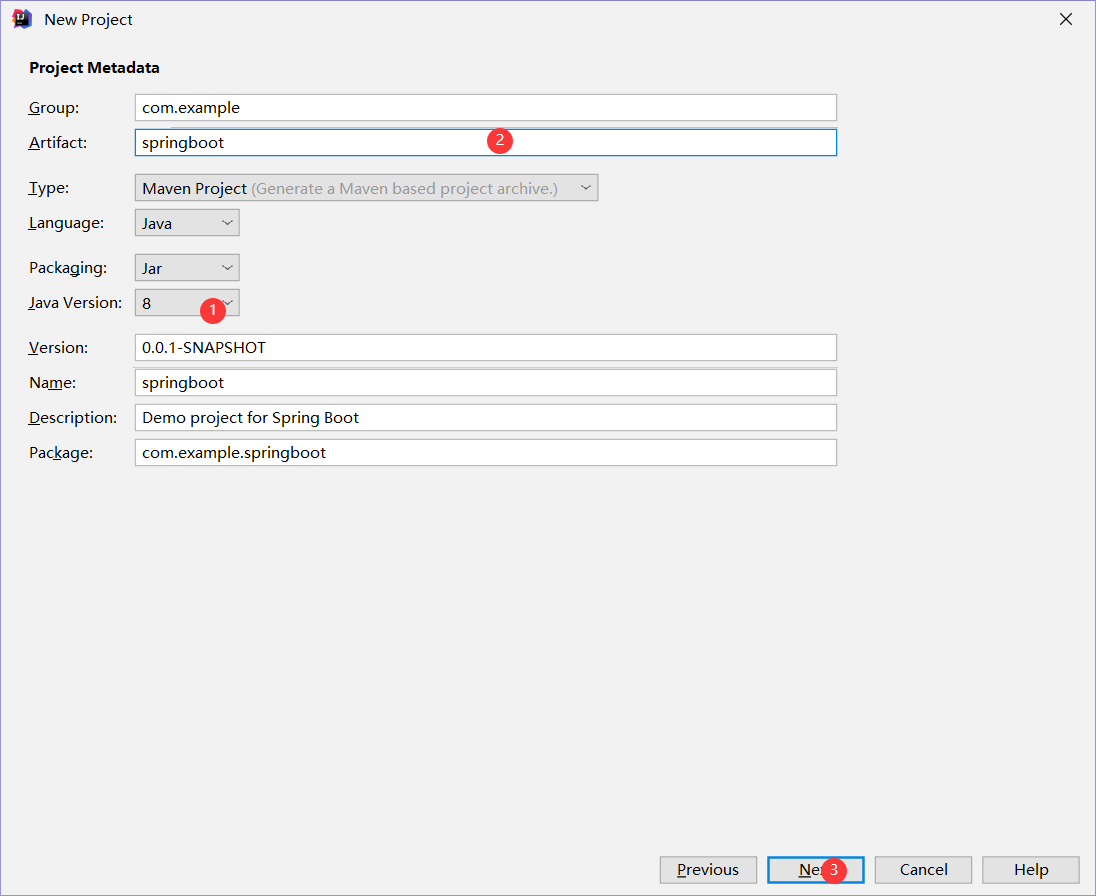Open the Java Version dropdown
This screenshot has width=1096, height=896.
point(187,303)
